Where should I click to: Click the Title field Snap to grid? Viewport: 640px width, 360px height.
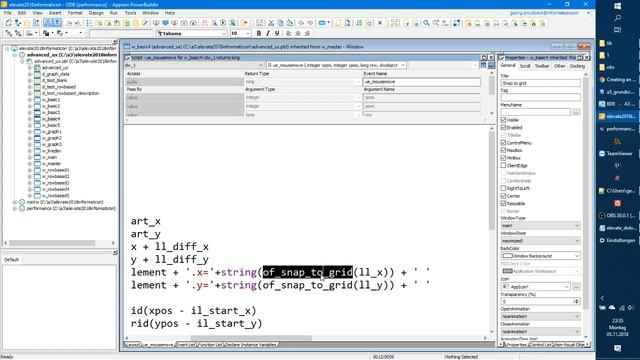(540, 83)
